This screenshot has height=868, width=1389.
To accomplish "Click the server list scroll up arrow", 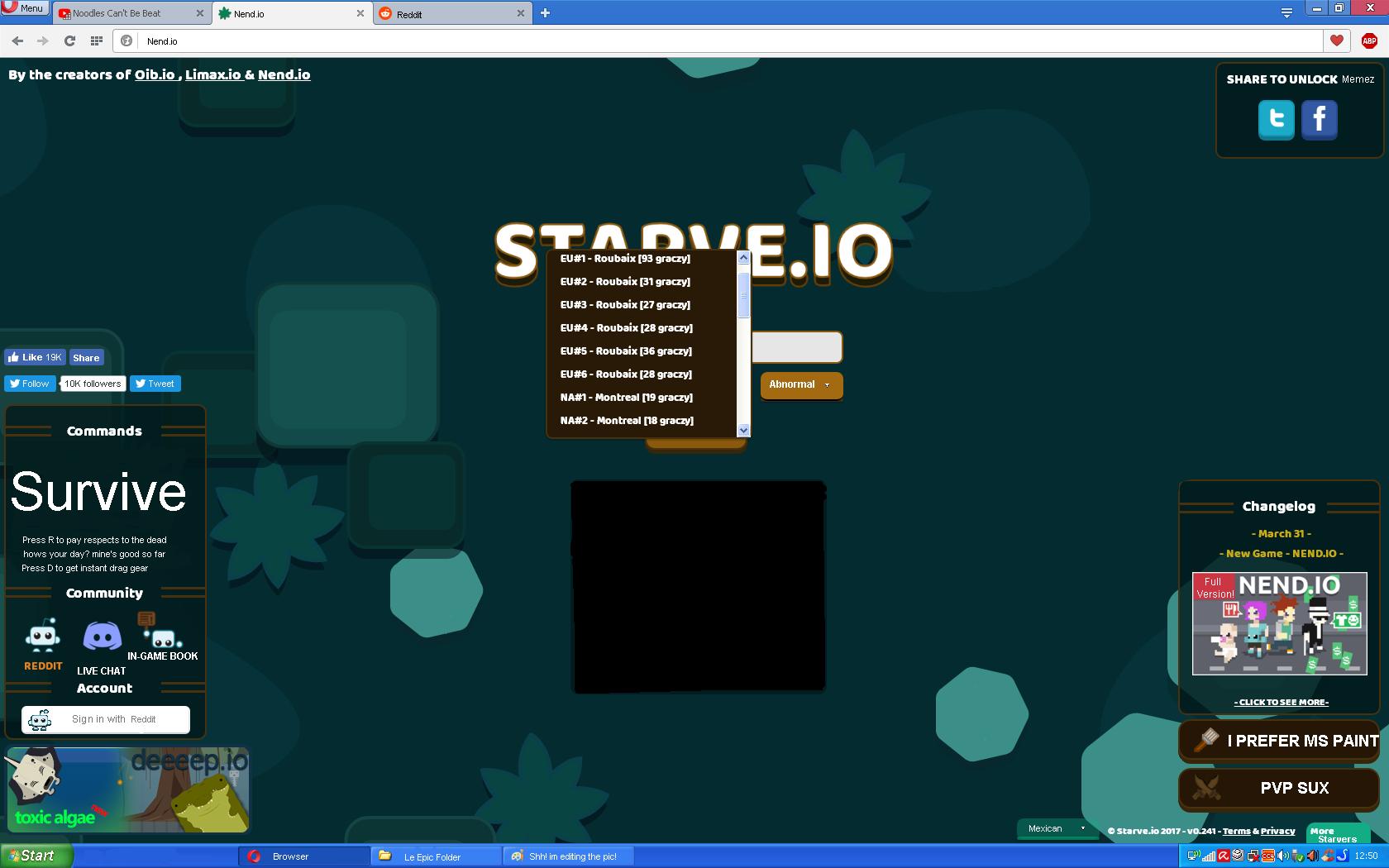I will pyautogui.click(x=743, y=258).
